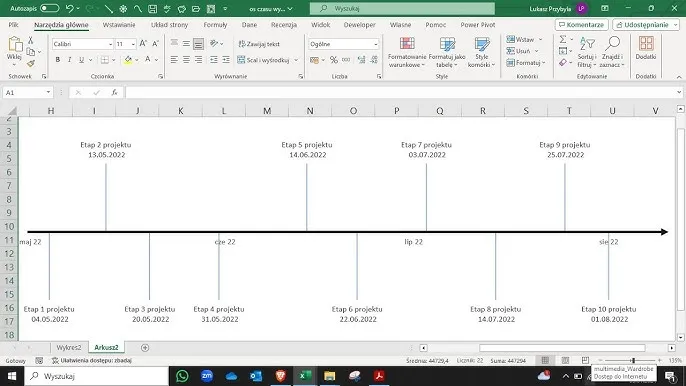The height and width of the screenshot is (386, 686).
Task: Click the percent style icon
Action: click(x=334, y=60)
